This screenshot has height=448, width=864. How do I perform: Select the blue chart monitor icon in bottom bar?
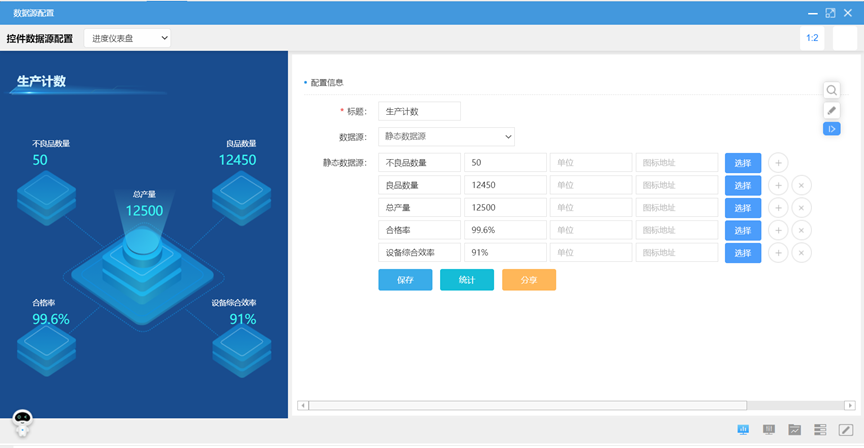(743, 429)
